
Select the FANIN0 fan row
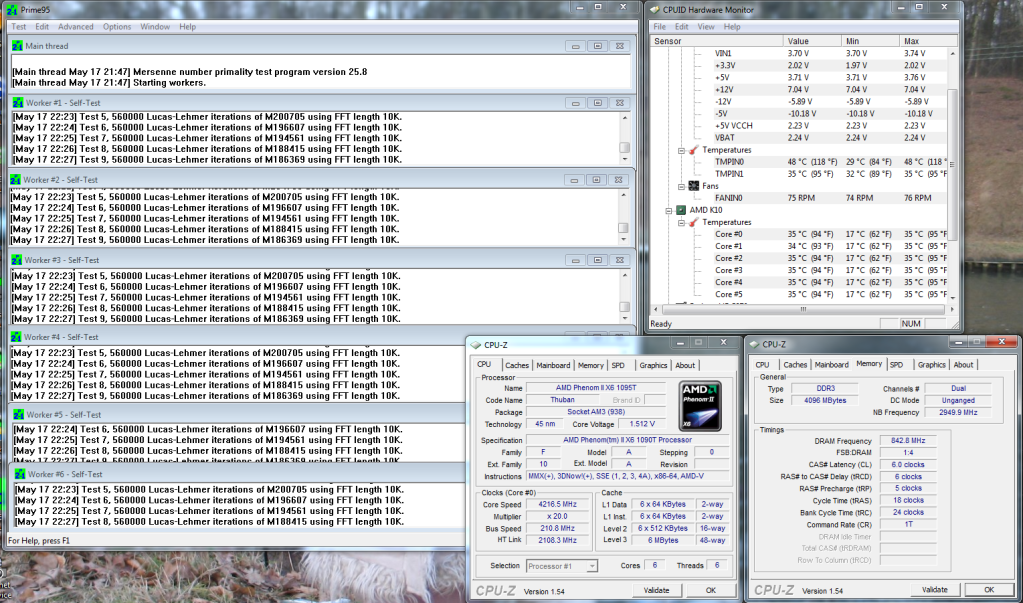[x=799, y=198]
